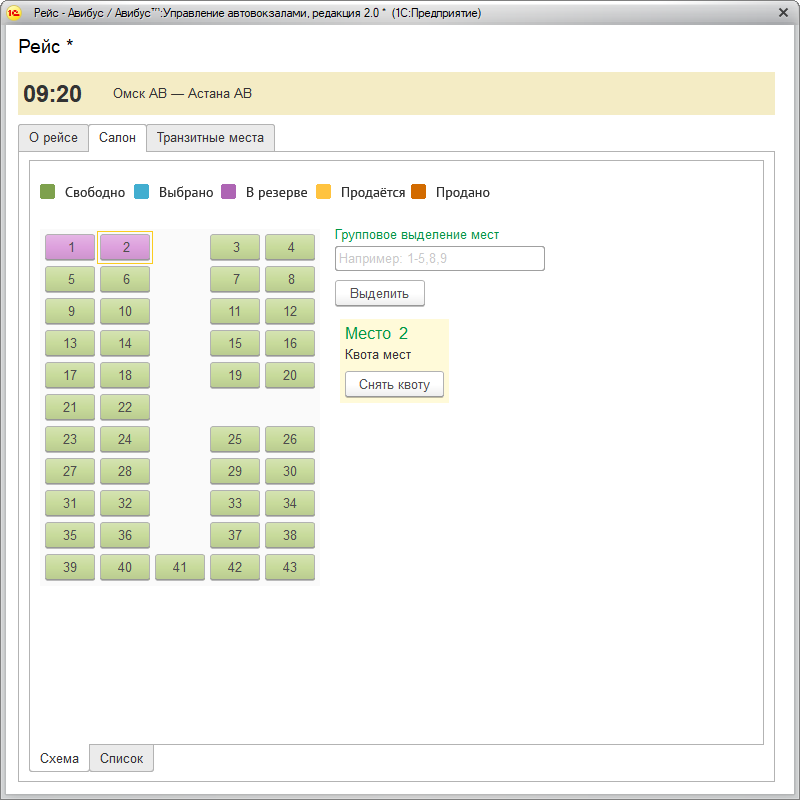Click the blue Выбрано legend swatch
Screen dimensions: 800x800
pyautogui.click(x=141, y=192)
